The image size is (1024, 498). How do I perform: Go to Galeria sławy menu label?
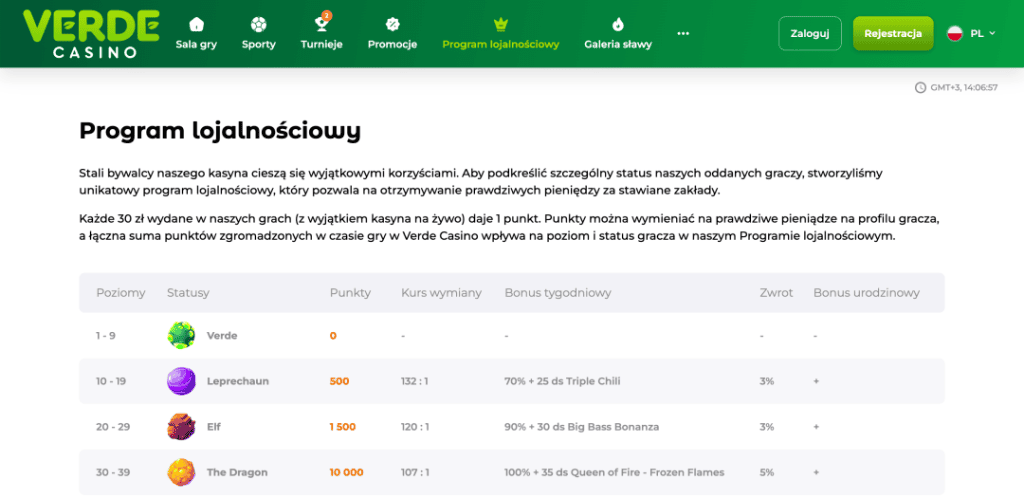tap(618, 45)
